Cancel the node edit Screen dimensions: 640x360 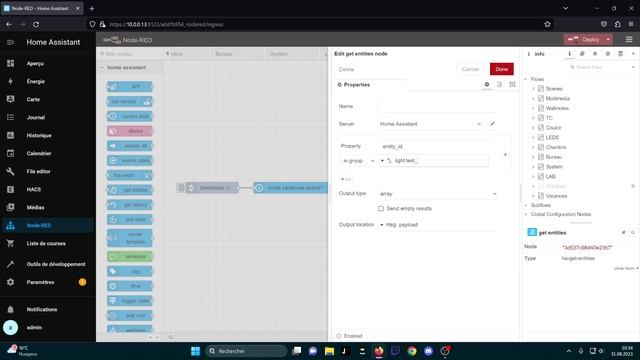(x=470, y=69)
